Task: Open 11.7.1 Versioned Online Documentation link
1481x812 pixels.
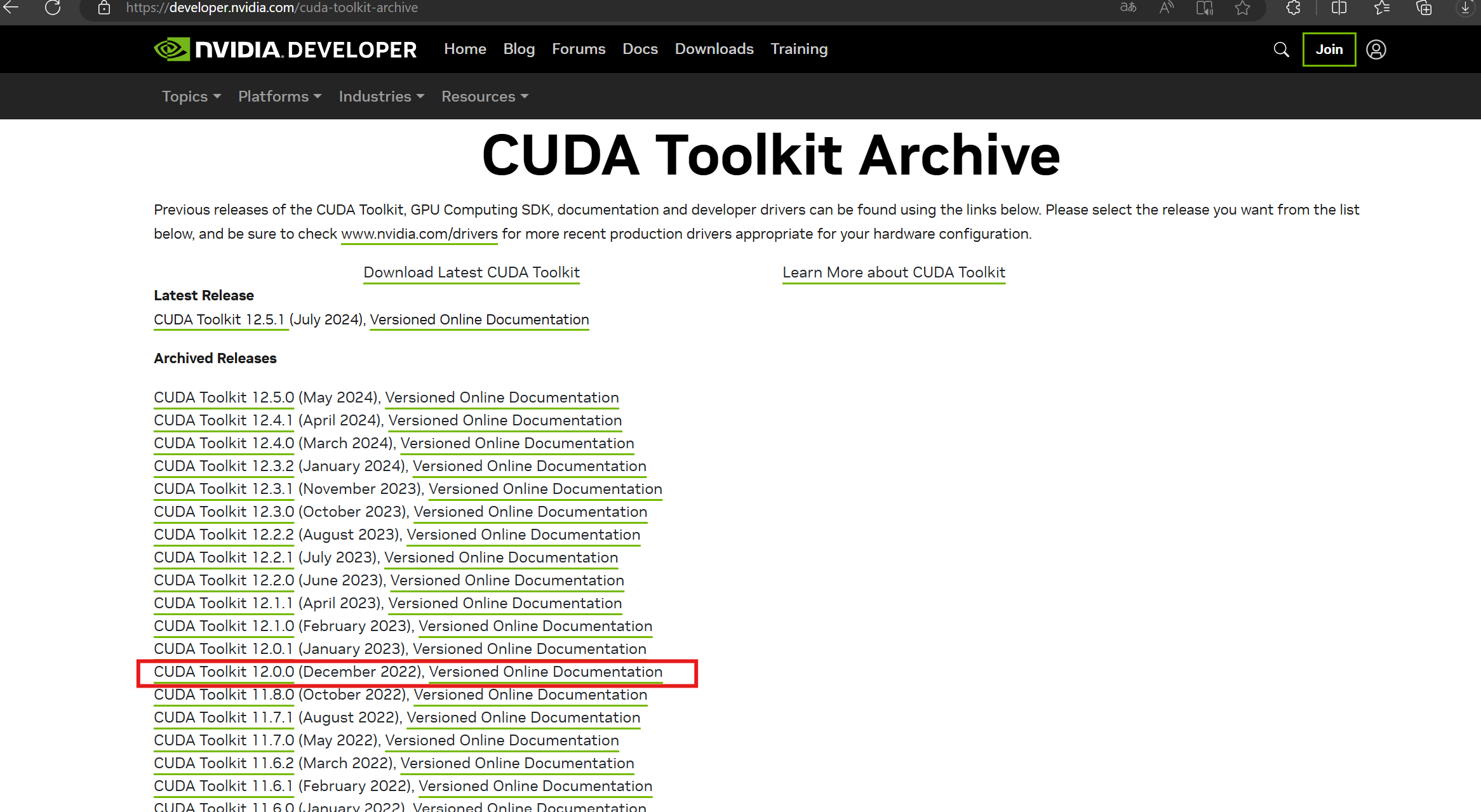Action: click(x=523, y=717)
